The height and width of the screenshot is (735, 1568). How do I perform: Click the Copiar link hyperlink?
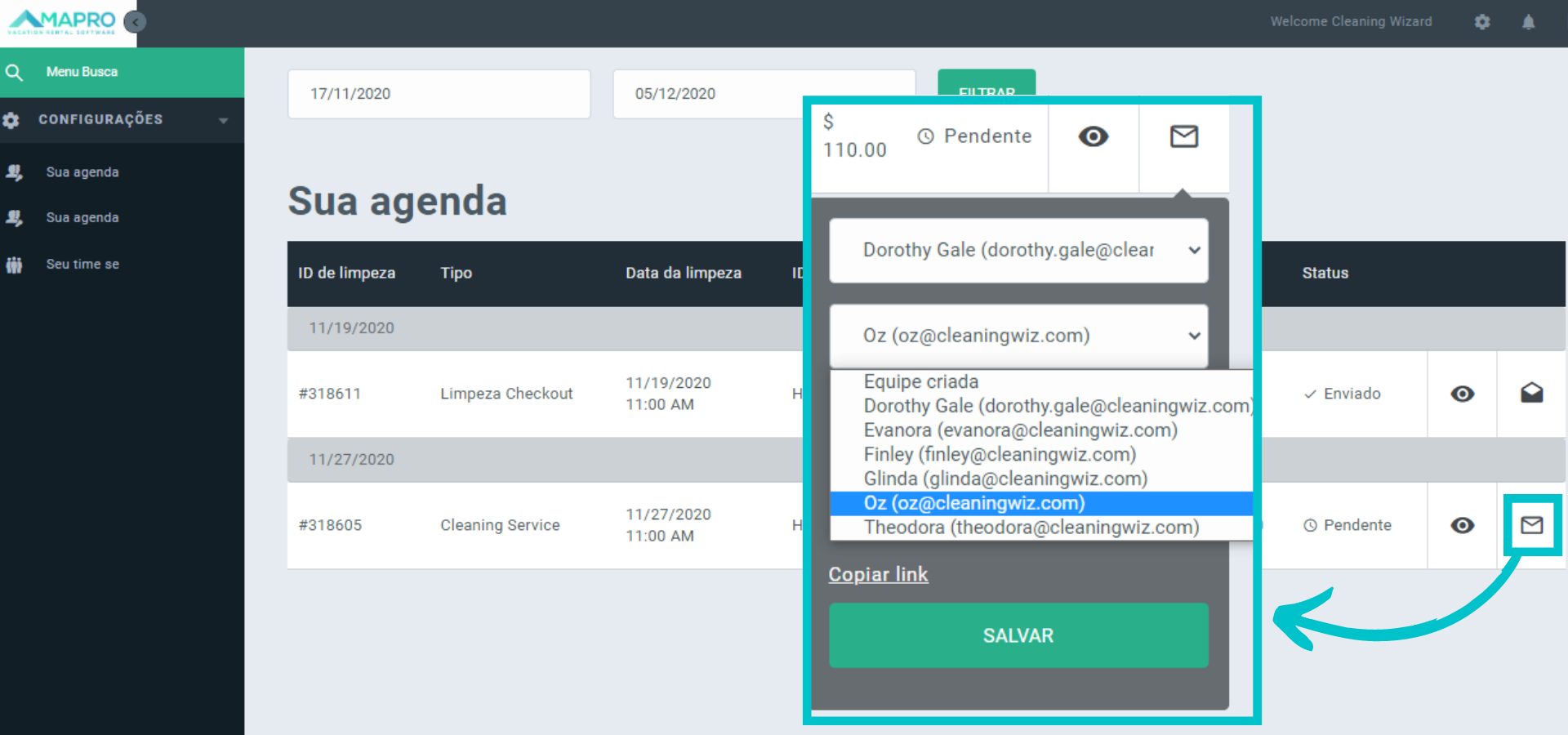click(x=878, y=575)
